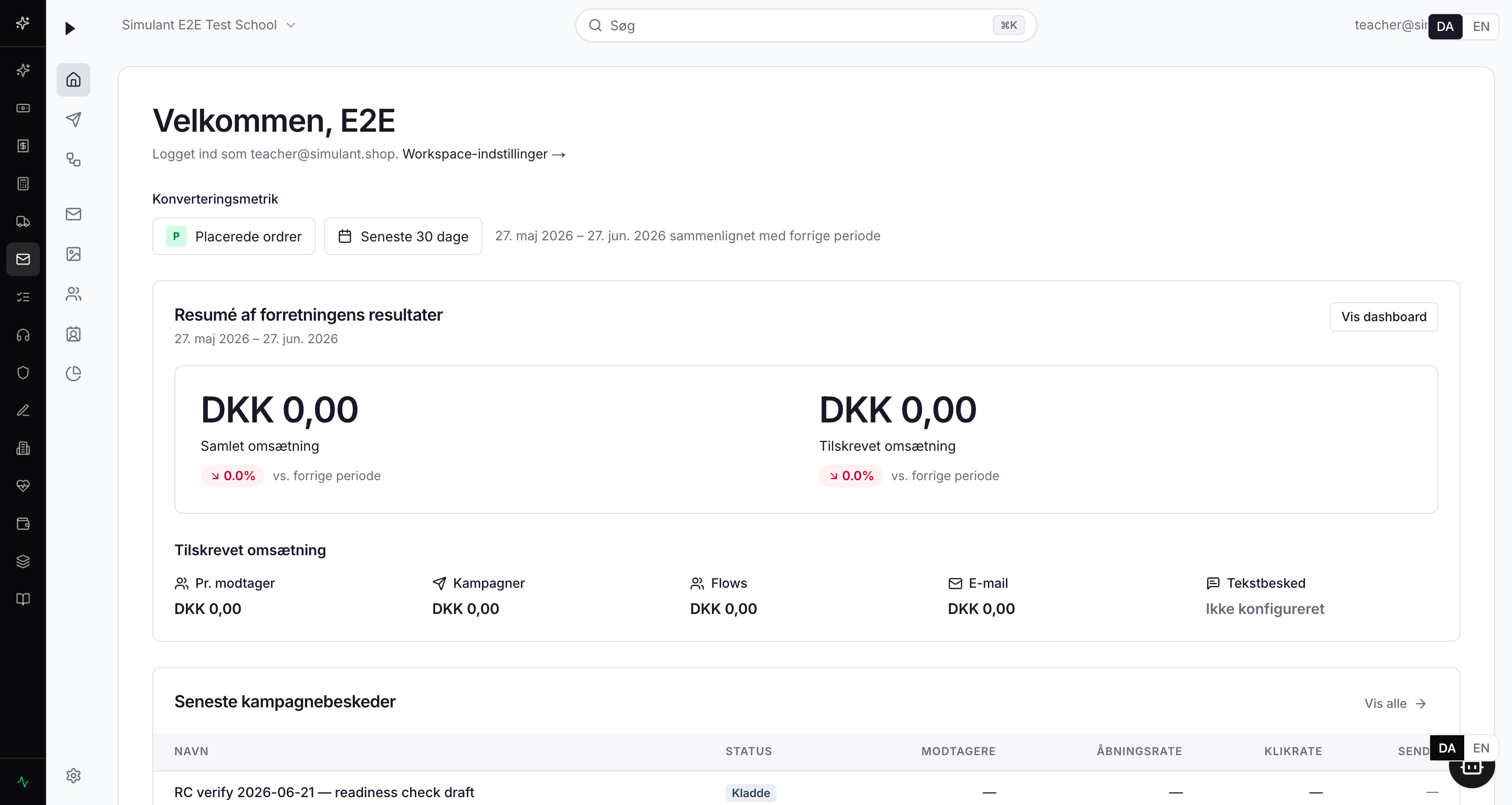This screenshot has height=805, width=1512.
Task: Open the image gallery icon in sidebar
Action: click(x=73, y=254)
